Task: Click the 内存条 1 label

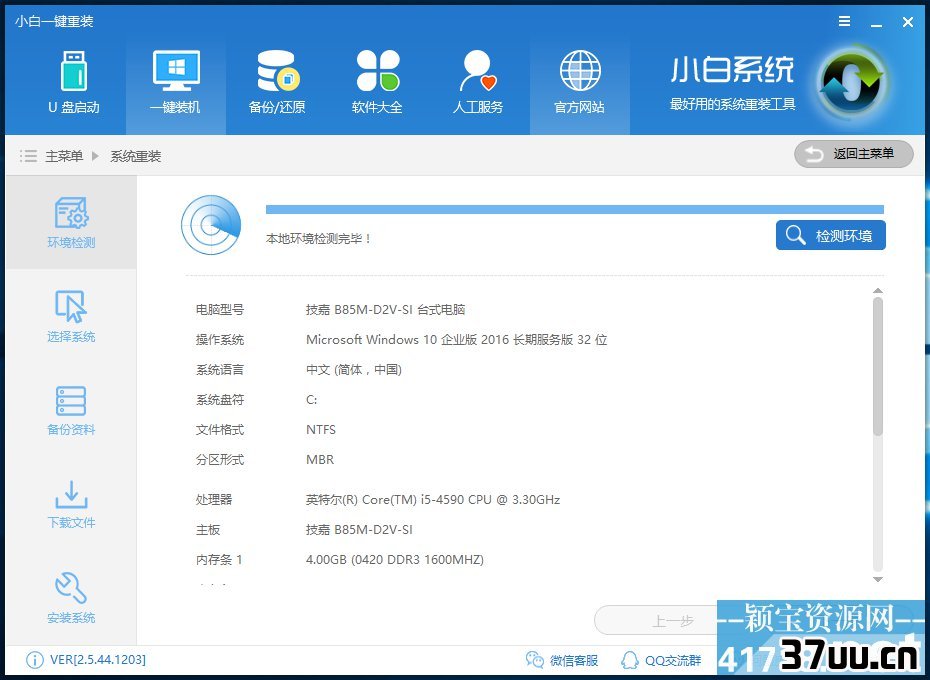Action: (x=219, y=560)
